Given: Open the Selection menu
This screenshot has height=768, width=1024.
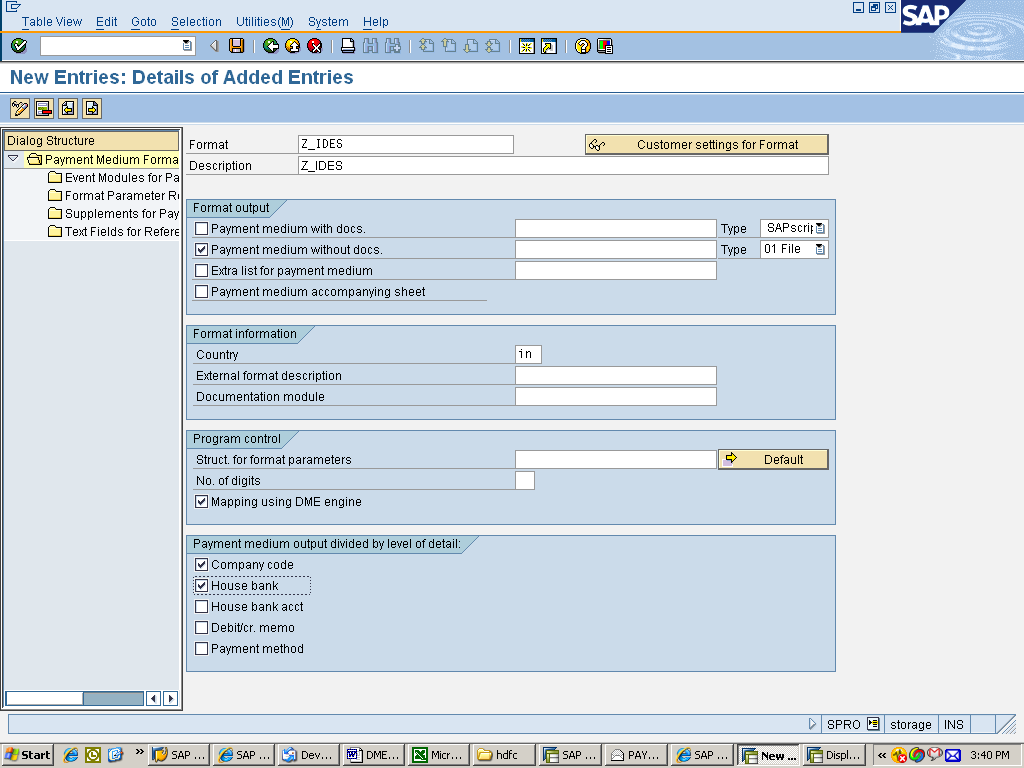Looking at the screenshot, I should (196, 22).
